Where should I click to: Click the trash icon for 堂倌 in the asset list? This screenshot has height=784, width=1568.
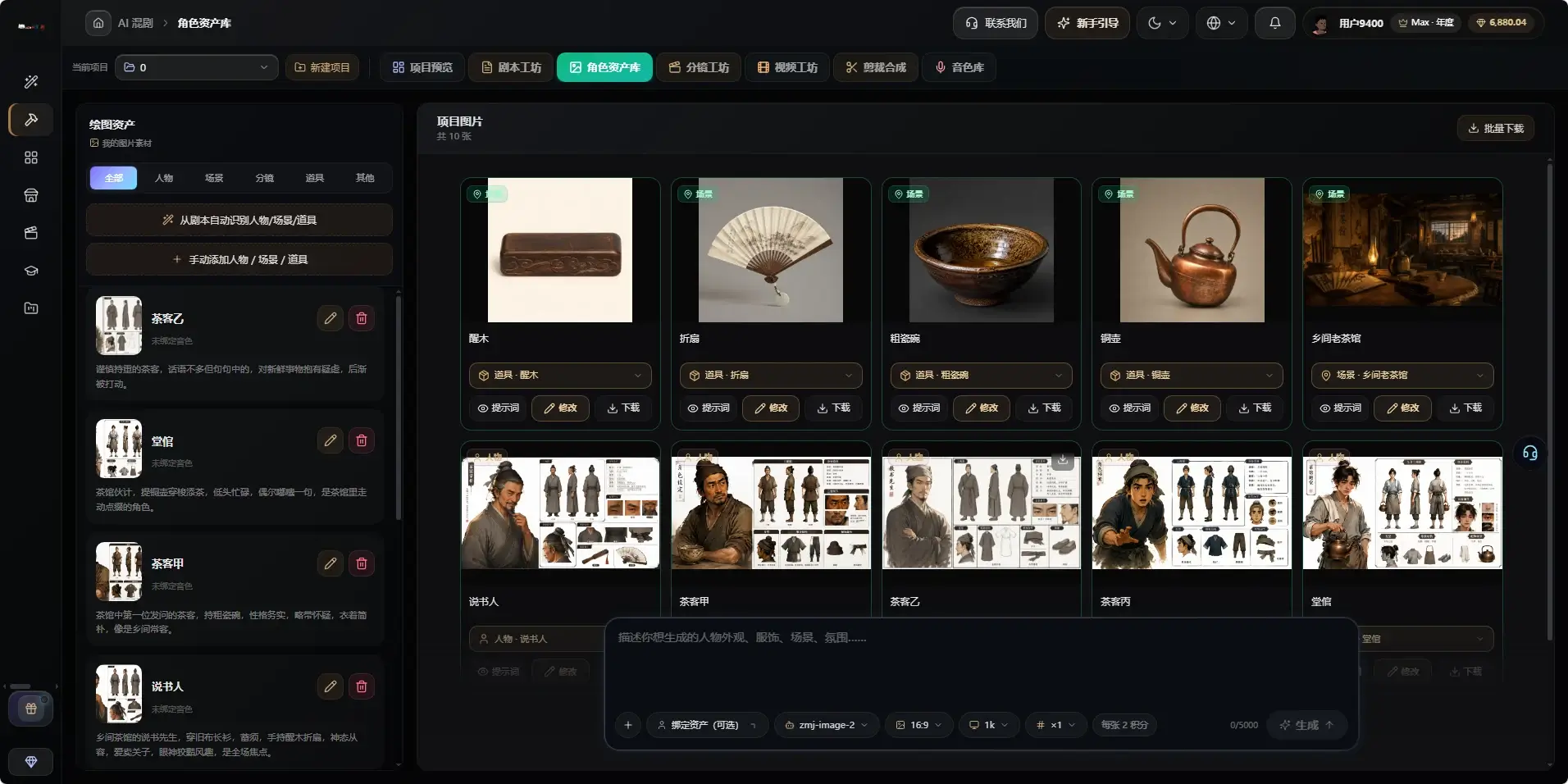(362, 440)
